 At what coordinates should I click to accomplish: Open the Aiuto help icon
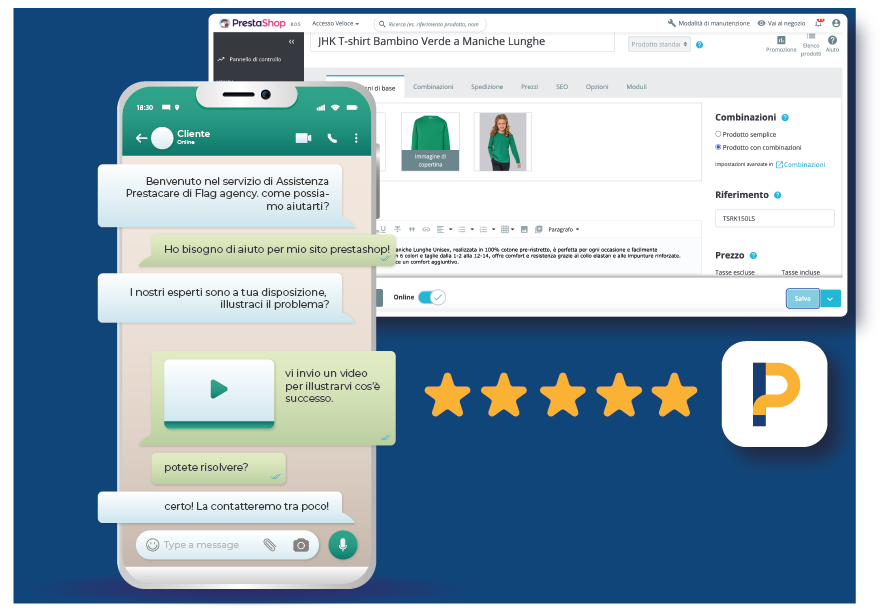pyautogui.click(x=833, y=40)
